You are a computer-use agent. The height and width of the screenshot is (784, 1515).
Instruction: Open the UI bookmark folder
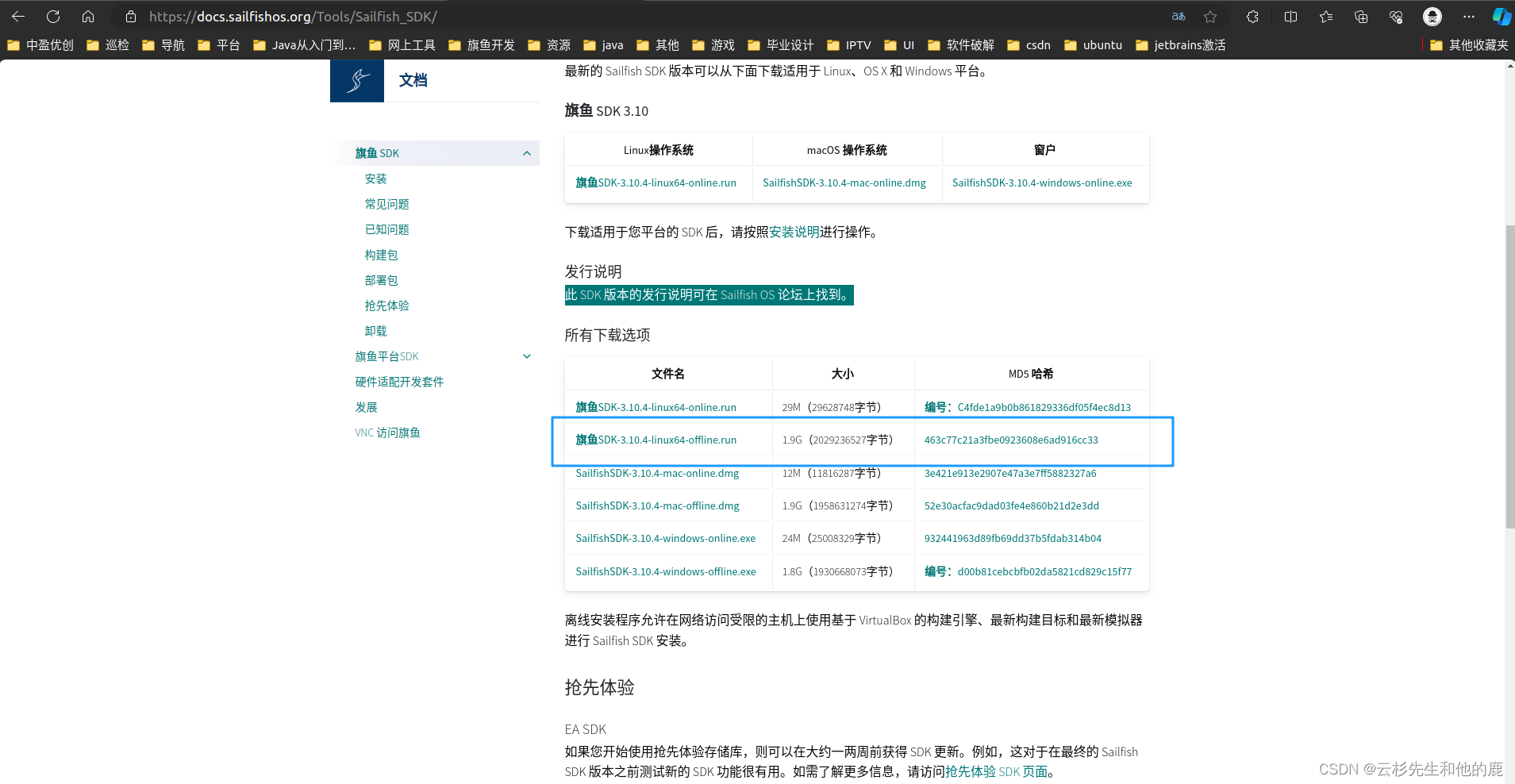pyautogui.click(x=899, y=45)
